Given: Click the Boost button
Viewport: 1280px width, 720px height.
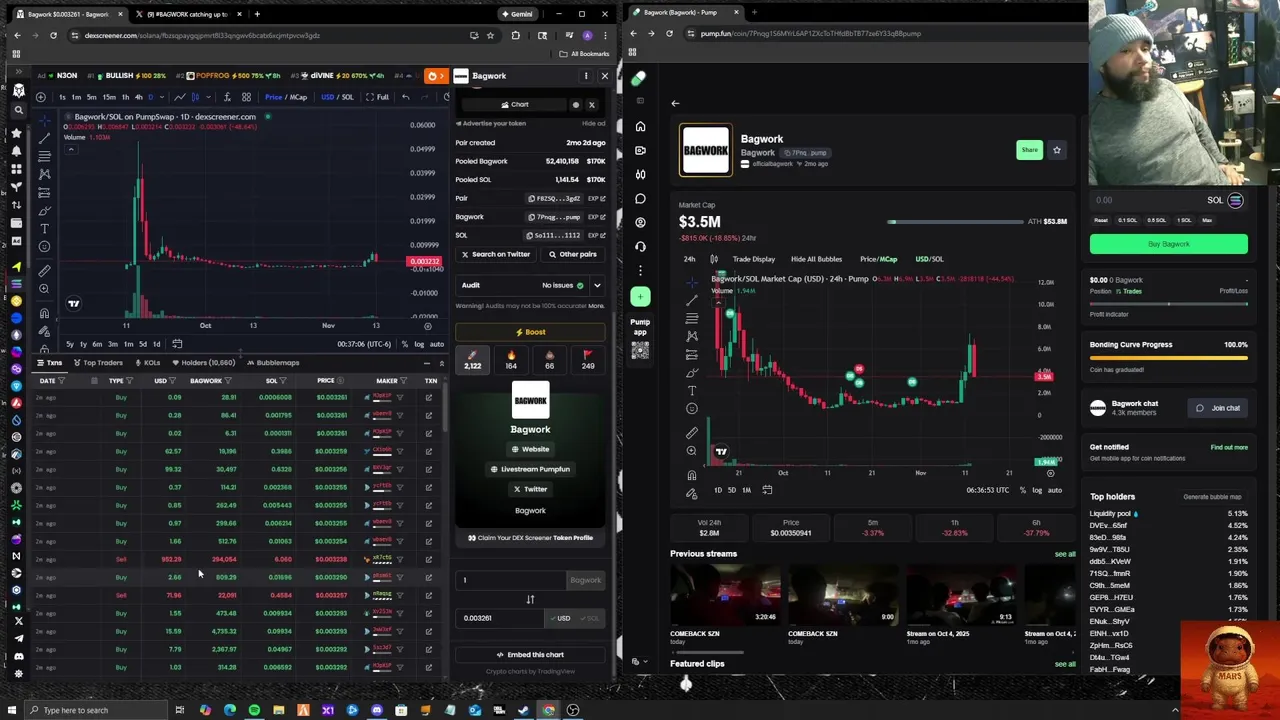Looking at the screenshot, I should [530, 332].
